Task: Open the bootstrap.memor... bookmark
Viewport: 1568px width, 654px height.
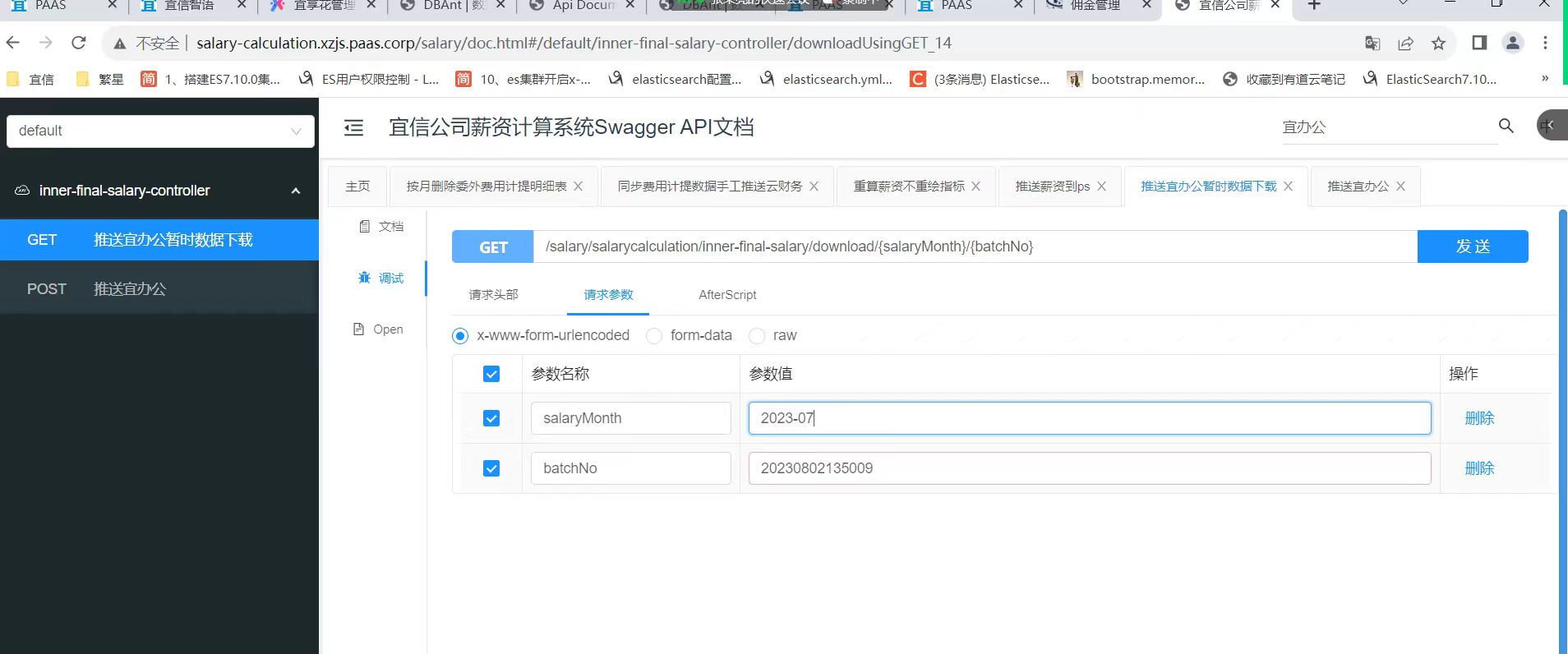Action: (x=1136, y=79)
